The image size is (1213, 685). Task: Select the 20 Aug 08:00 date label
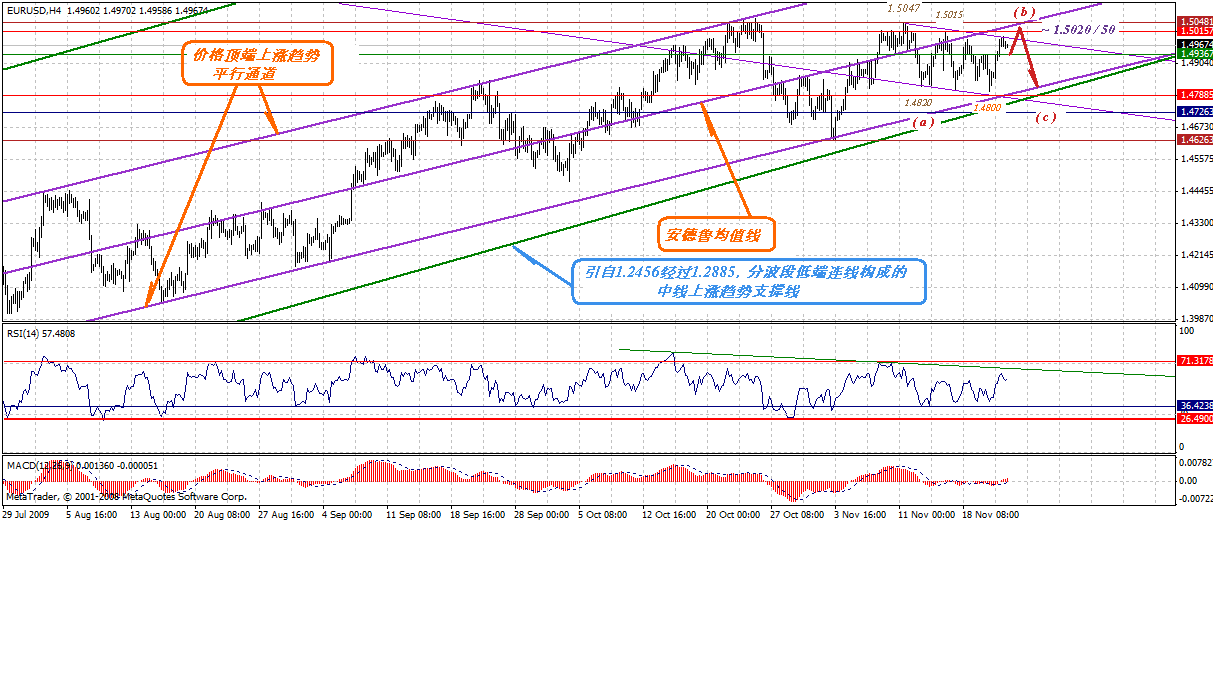223,514
